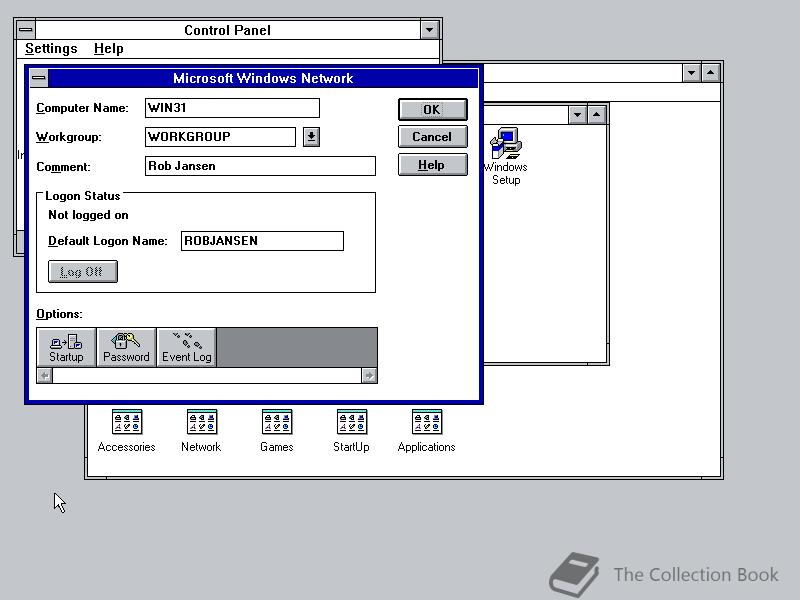Maximize the Program Manager window
Image resolution: width=800 pixels, height=600 pixels.
[x=711, y=73]
